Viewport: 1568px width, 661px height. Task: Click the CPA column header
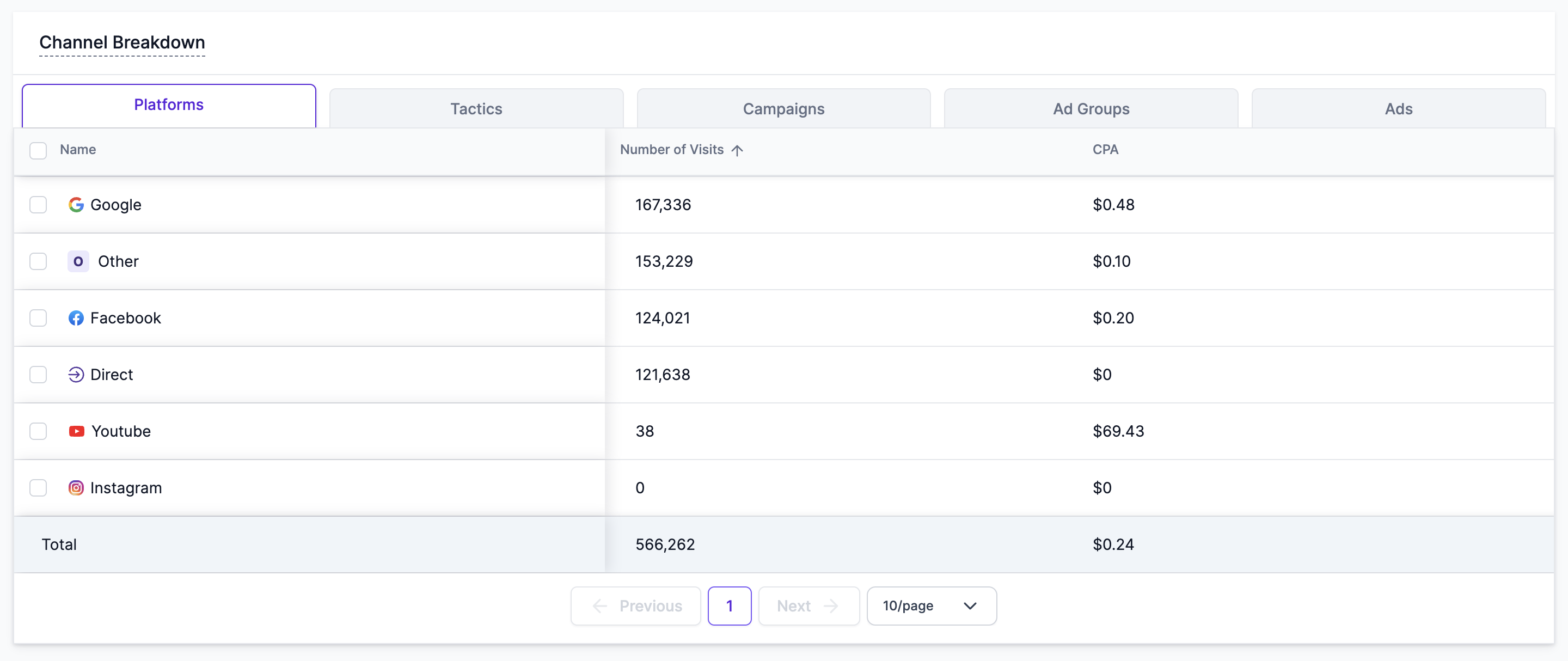tap(1105, 150)
